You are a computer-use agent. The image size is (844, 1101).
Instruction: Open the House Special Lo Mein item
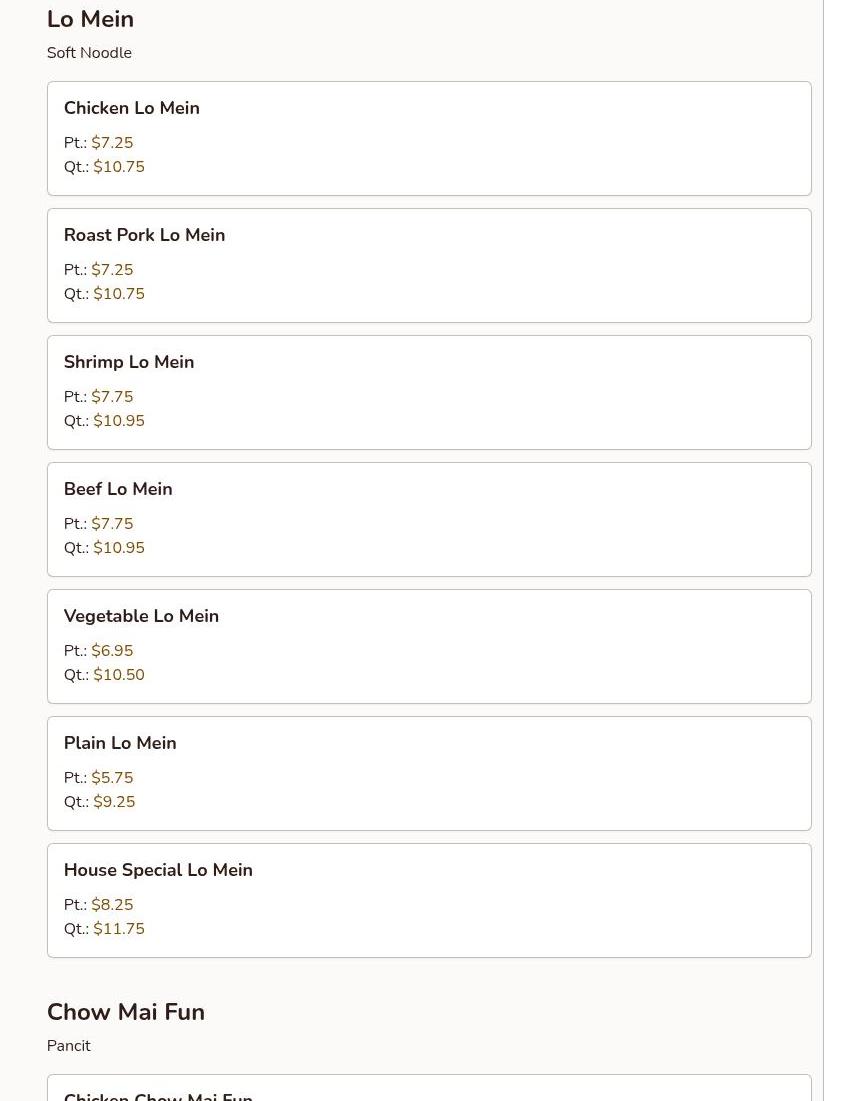pyautogui.click(x=429, y=900)
